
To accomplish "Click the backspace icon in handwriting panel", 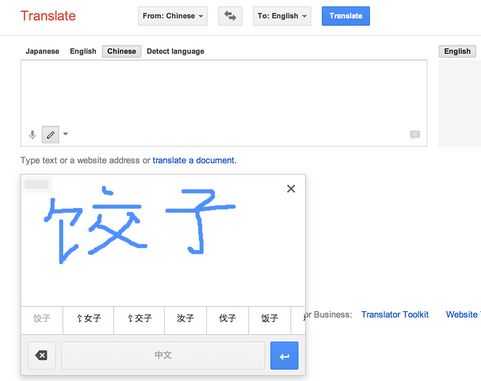I will (x=41, y=355).
